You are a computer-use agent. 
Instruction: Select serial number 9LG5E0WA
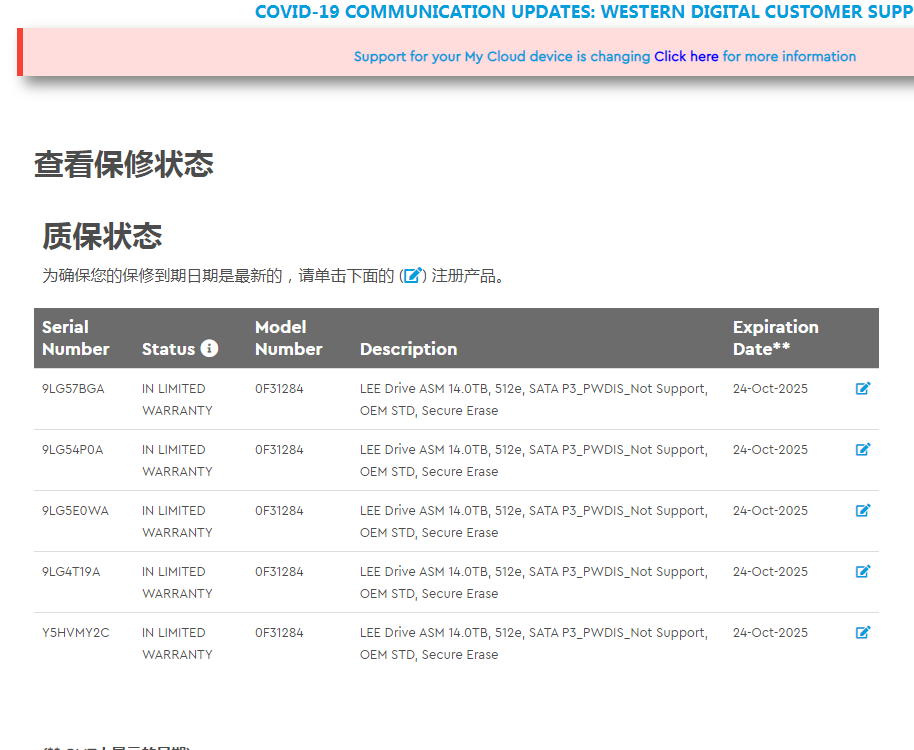click(x=75, y=511)
